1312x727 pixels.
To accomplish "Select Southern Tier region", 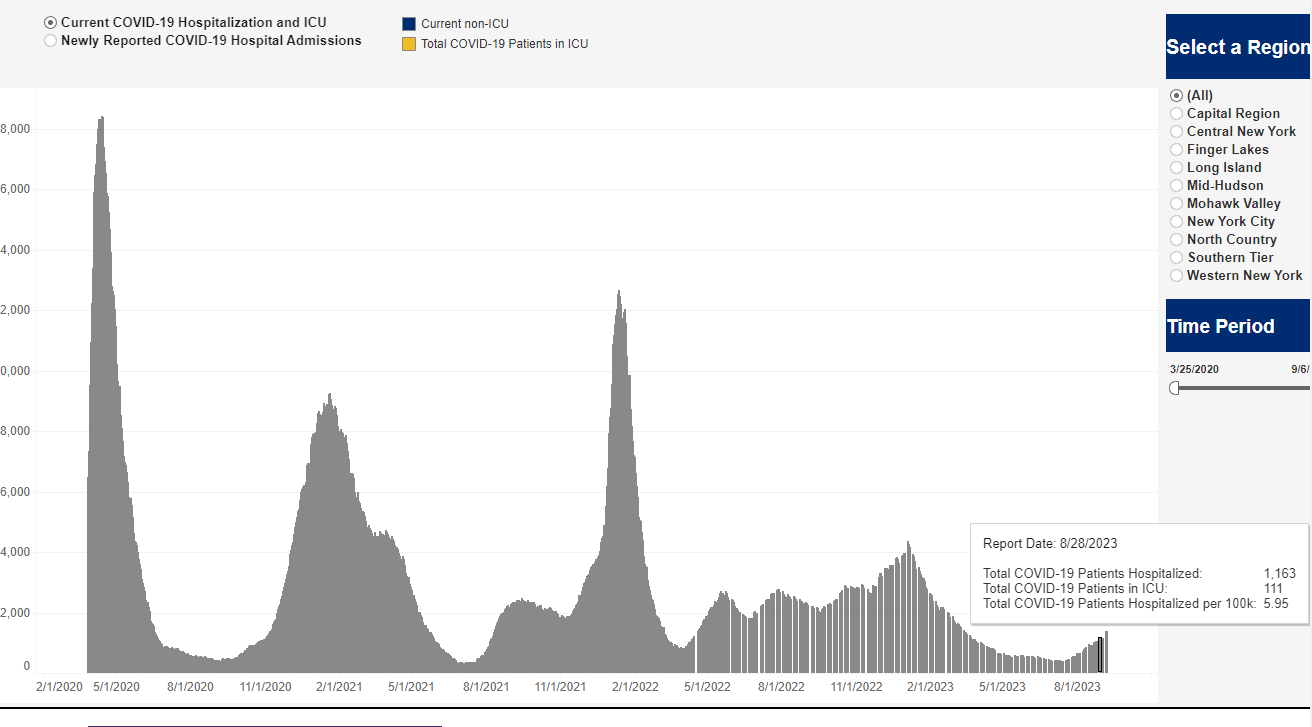I will 1176,258.
